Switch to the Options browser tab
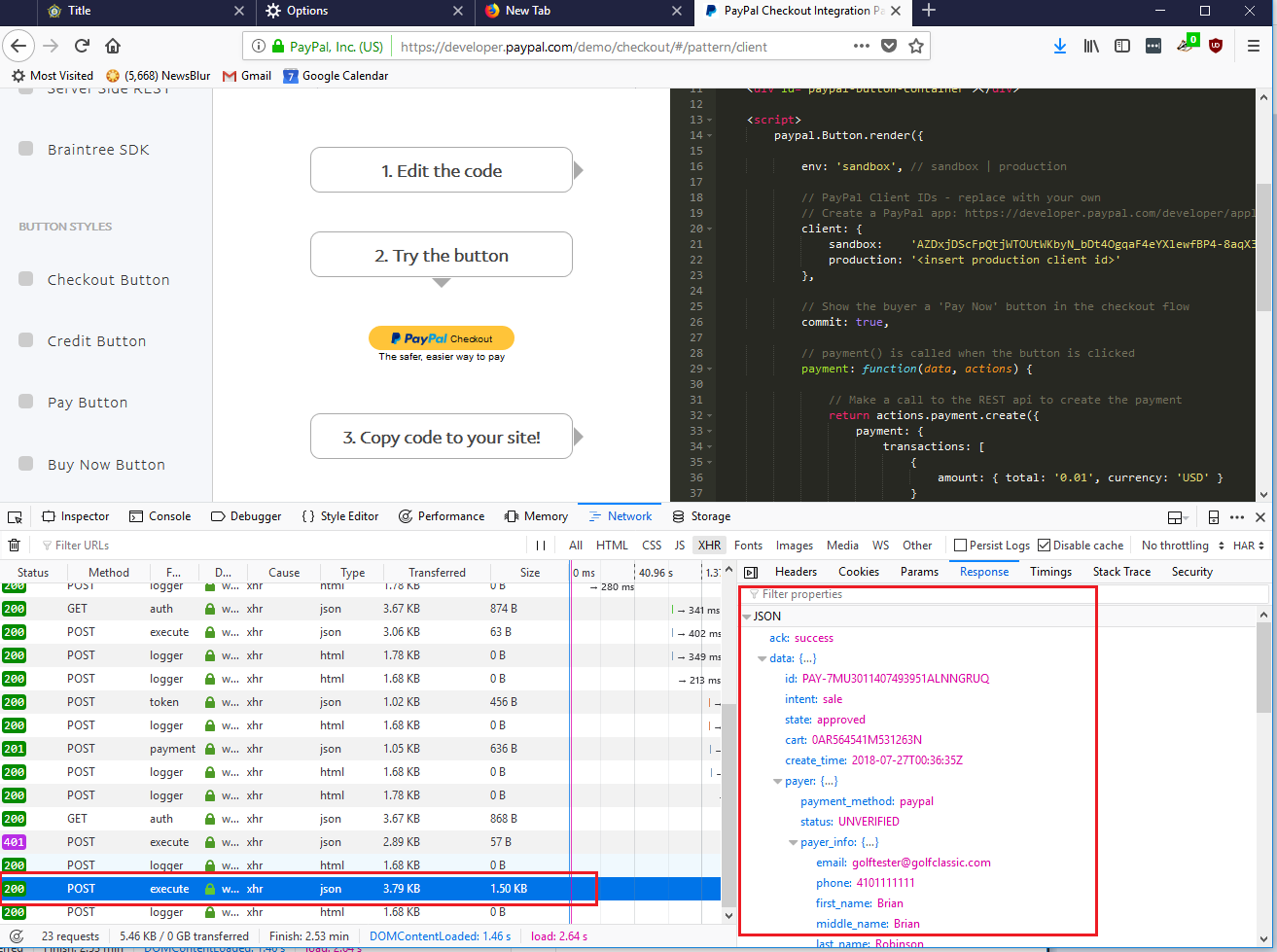 [x=365, y=12]
